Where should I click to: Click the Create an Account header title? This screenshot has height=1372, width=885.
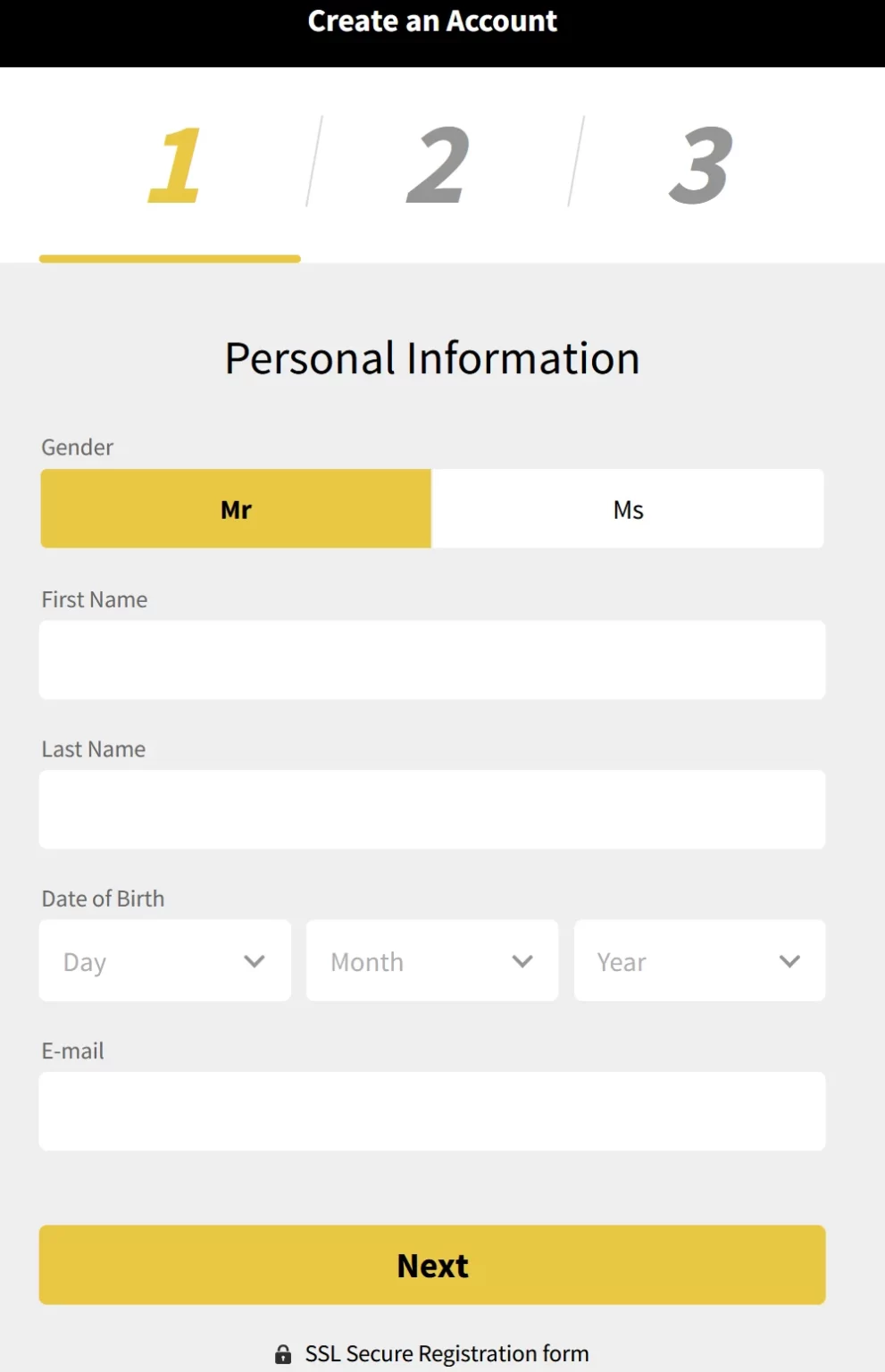click(432, 21)
